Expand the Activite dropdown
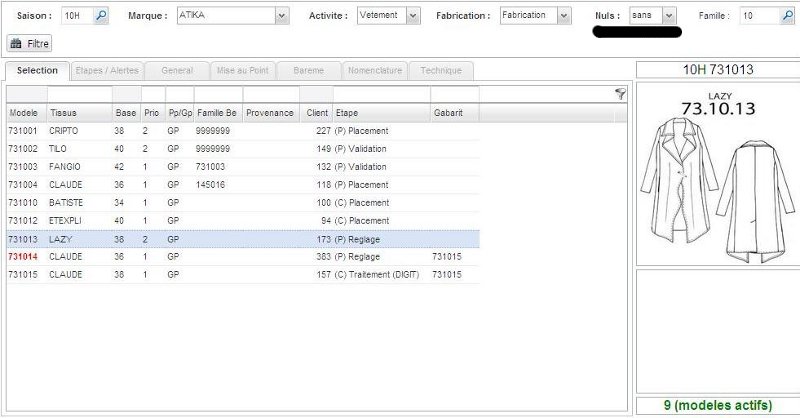This screenshot has width=800, height=418. 414,16
